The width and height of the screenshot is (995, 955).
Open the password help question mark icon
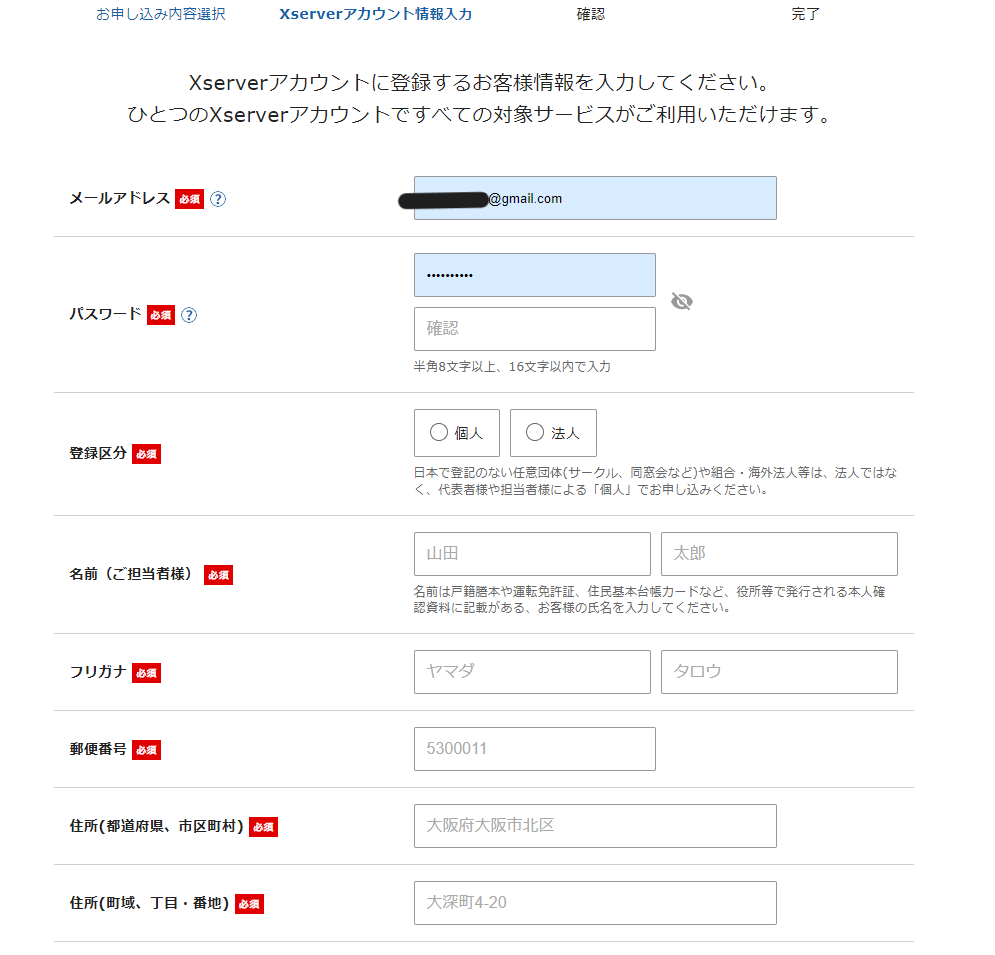coord(189,315)
